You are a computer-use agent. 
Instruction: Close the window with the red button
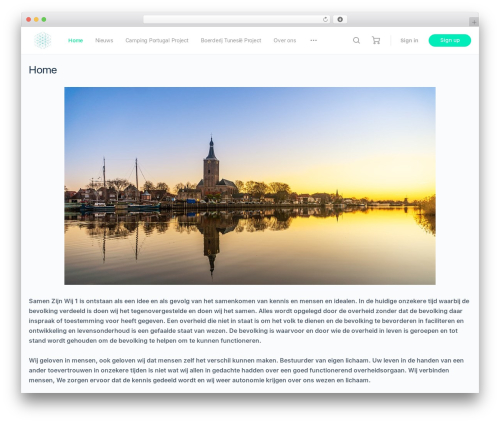click(x=29, y=19)
